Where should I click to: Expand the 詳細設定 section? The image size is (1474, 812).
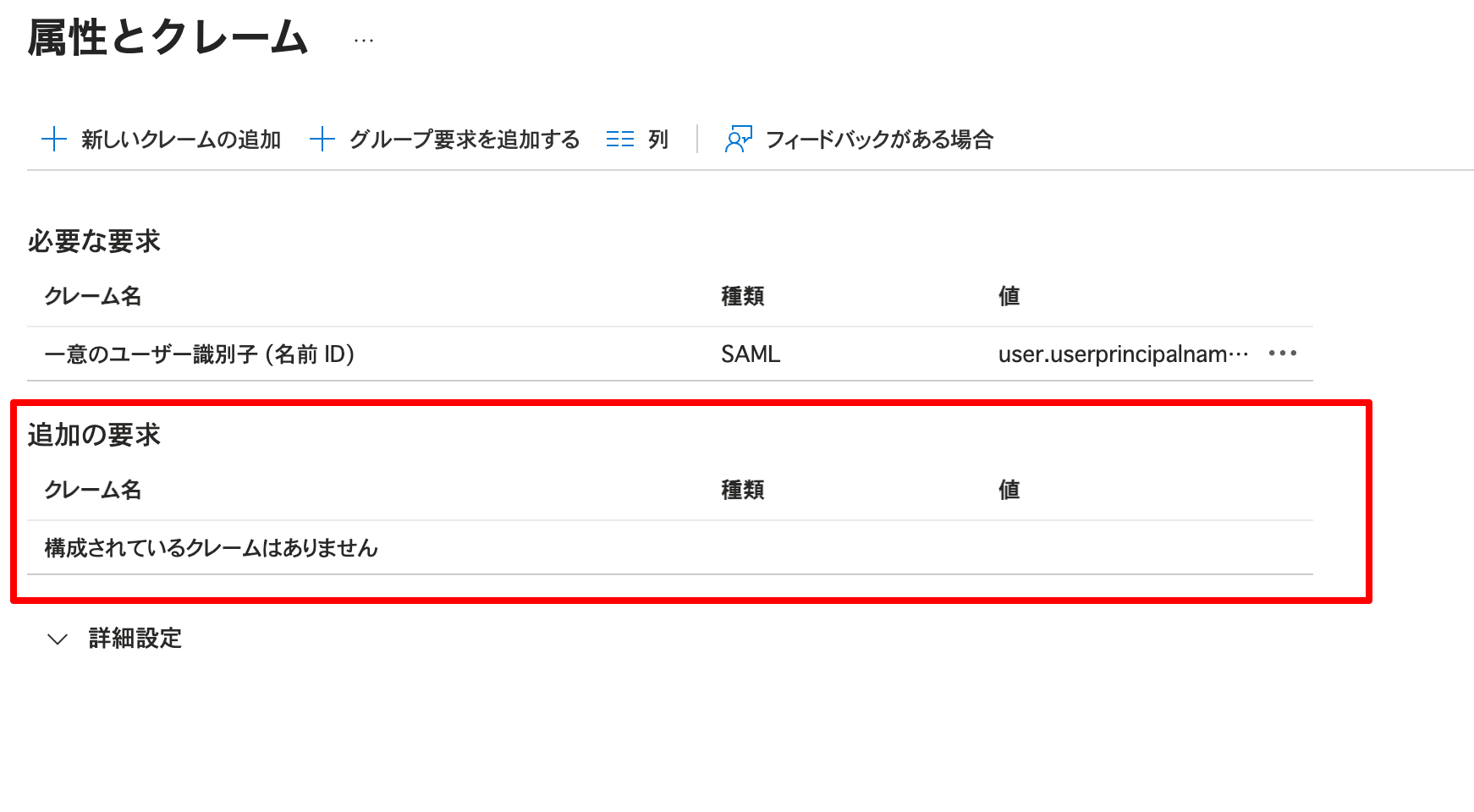(134, 639)
